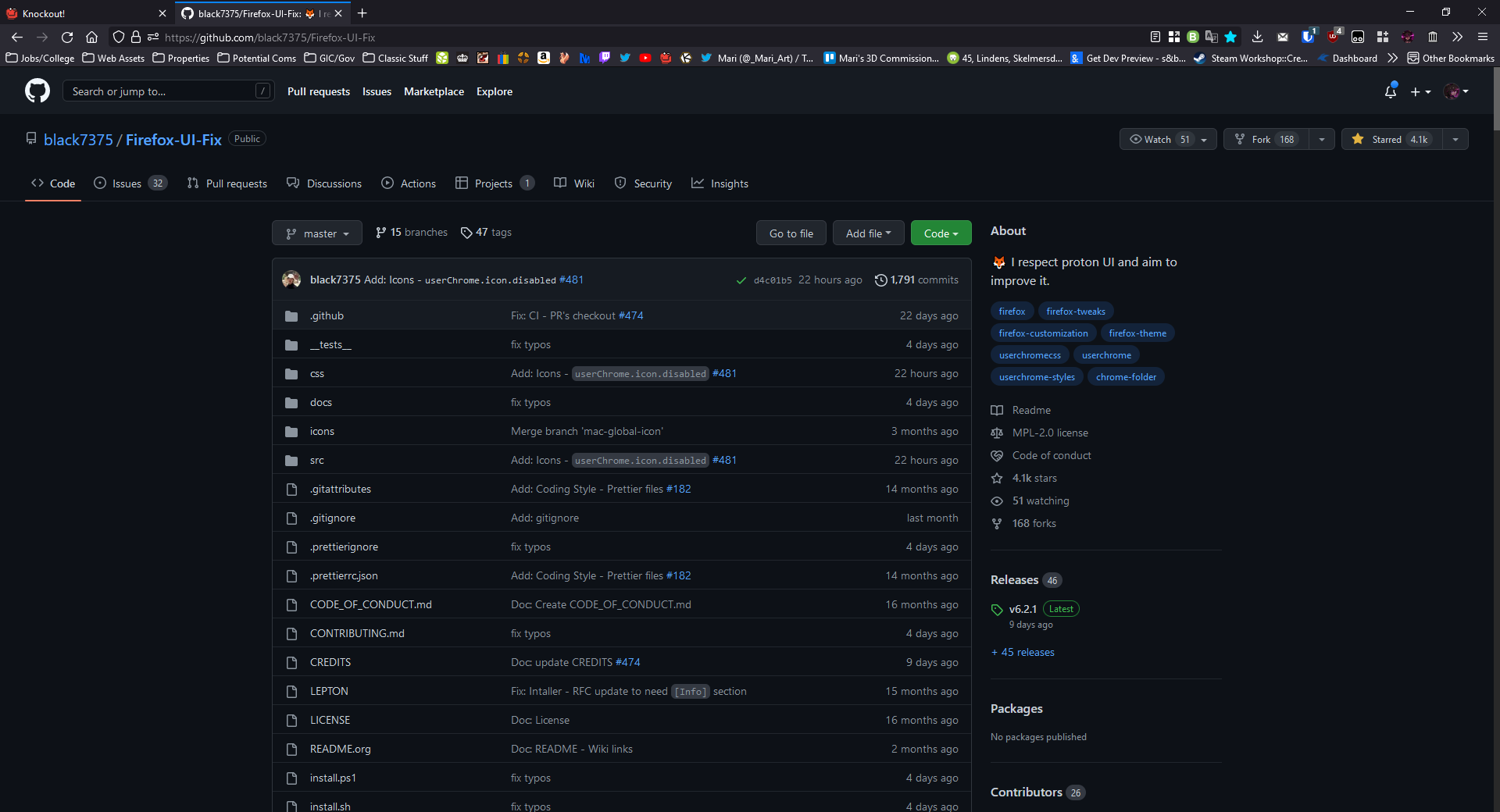Click the GitHub Octocat logo

[x=37, y=91]
